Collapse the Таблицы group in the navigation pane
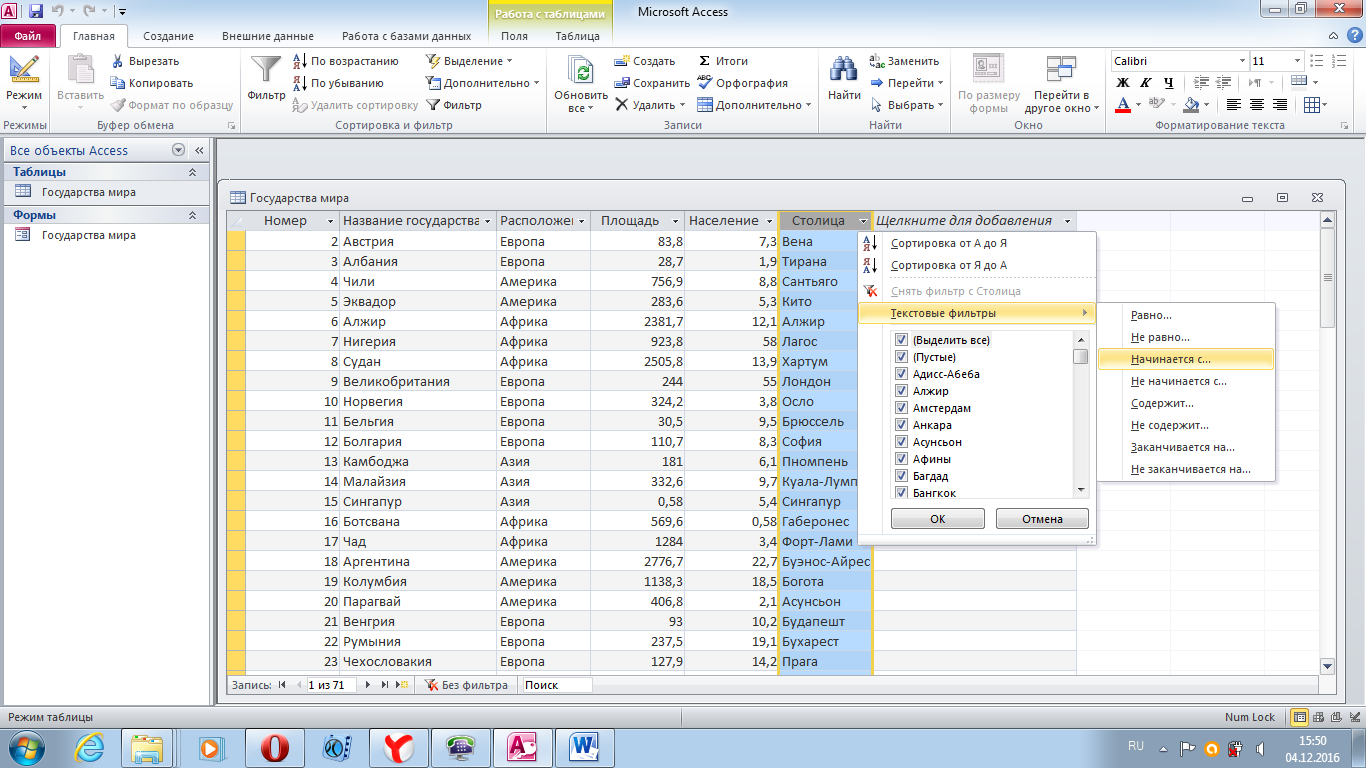 coord(192,172)
